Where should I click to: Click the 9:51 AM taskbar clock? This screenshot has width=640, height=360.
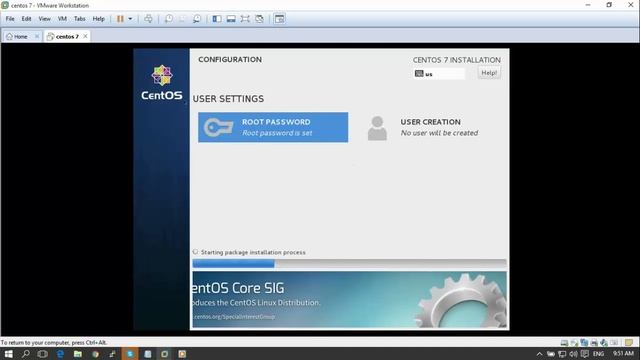[623, 353]
